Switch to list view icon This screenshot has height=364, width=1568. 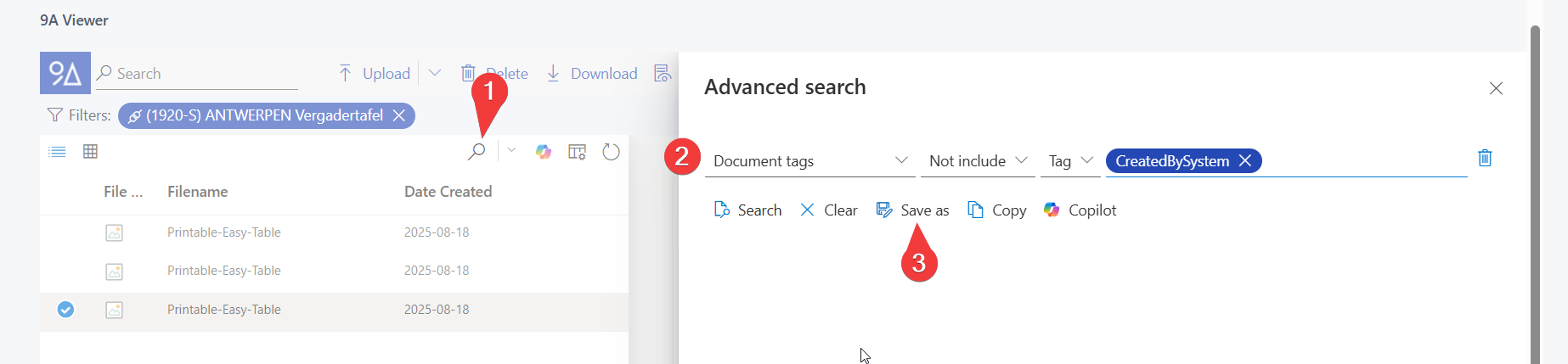[x=57, y=152]
